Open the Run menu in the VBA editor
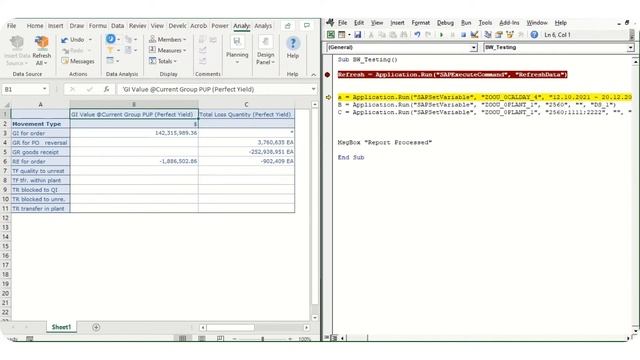This screenshot has height=360, width=640. [x=466, y=23]
